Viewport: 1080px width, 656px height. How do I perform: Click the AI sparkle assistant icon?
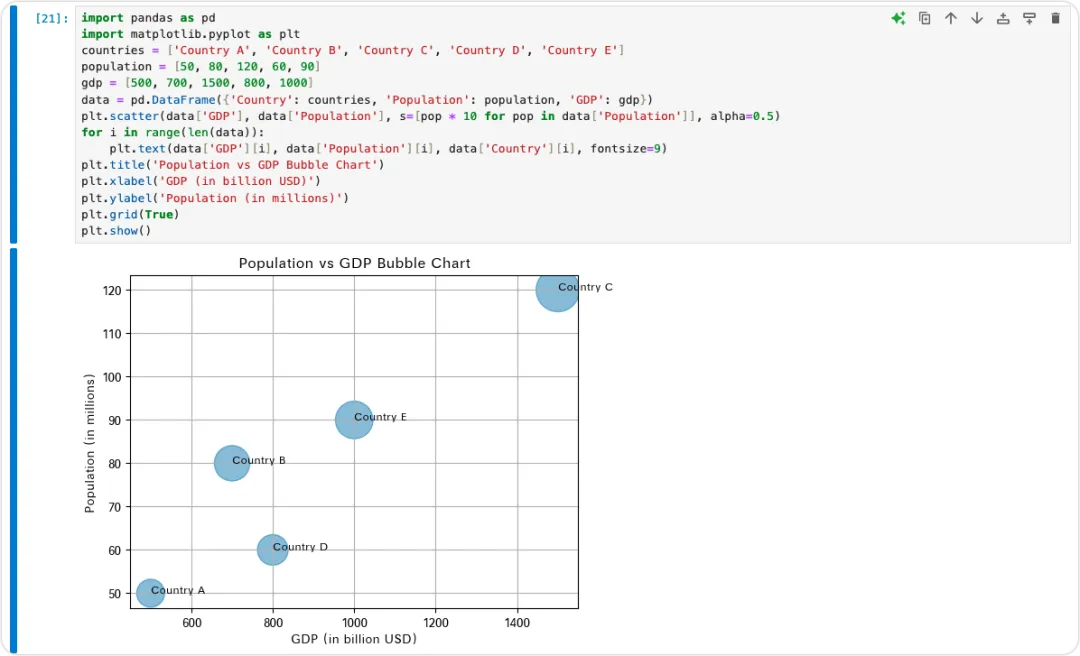tap(898, 19)
